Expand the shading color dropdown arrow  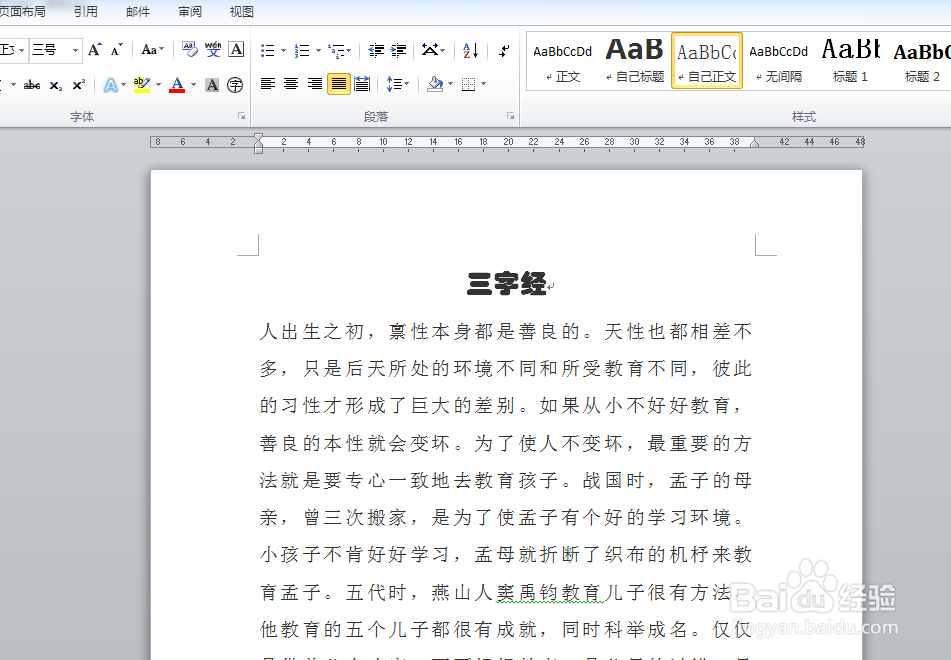click(x=451, y=84)
